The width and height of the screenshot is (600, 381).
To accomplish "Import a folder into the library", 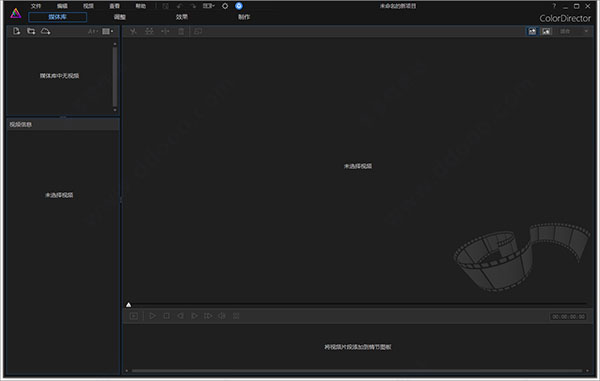I will tap(31, 31).
